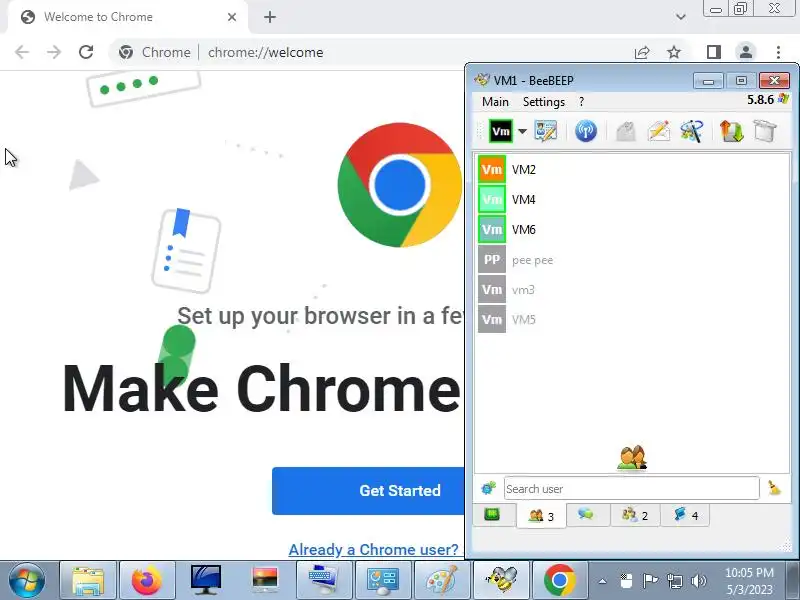Open the Settings menu in BeeBEEP
Viewport: 800px width, 600px height.
pyautogui.click(x=544, y=102)
